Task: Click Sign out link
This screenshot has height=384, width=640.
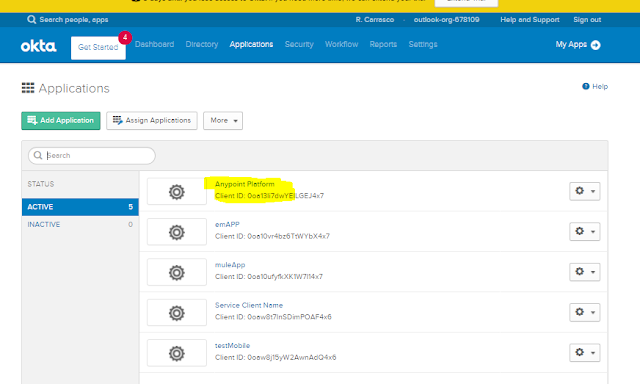Action: pos(587,20)
